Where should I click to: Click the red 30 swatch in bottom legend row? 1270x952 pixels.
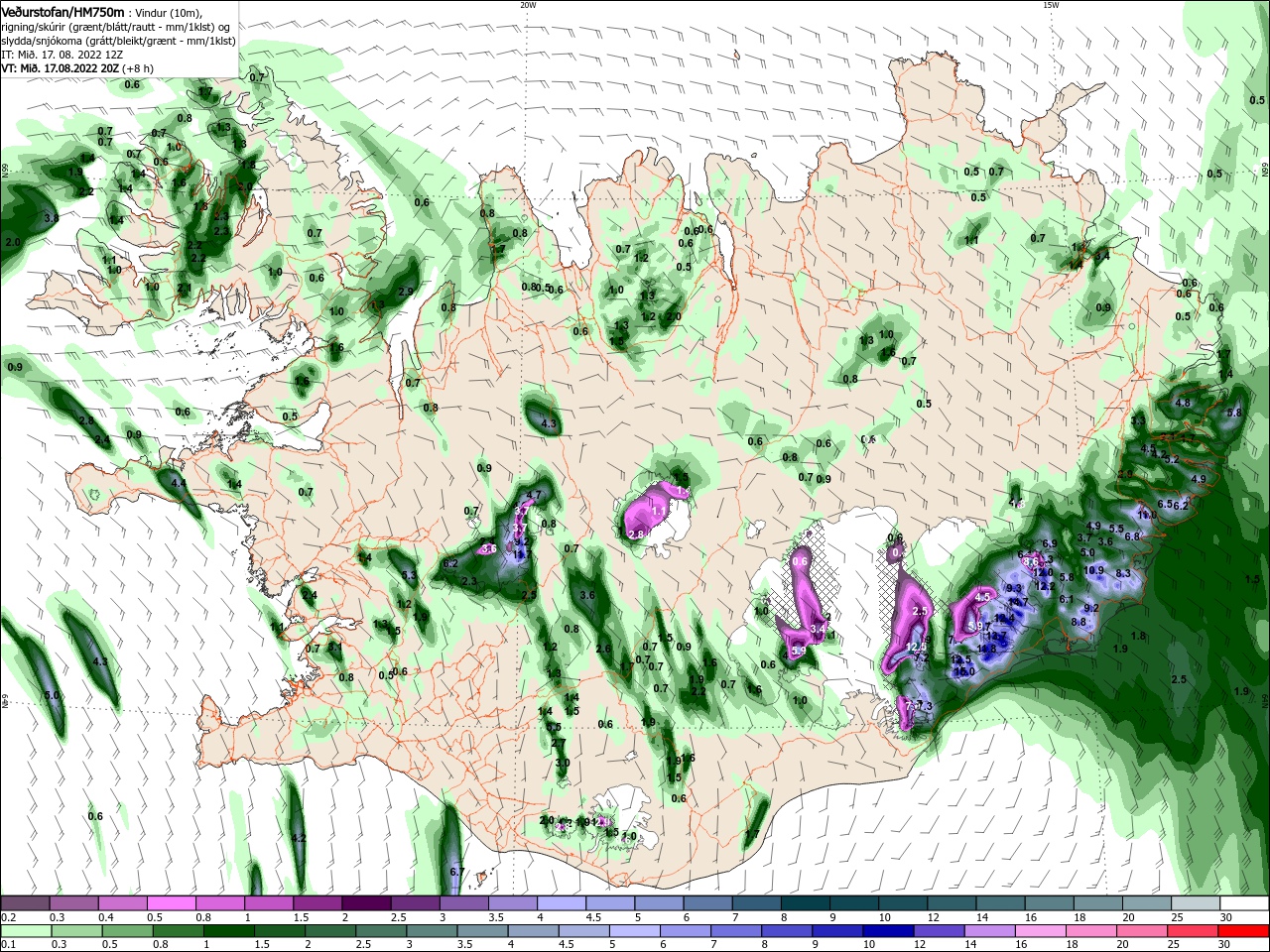pyautogui.click(x=1244, y=931)
